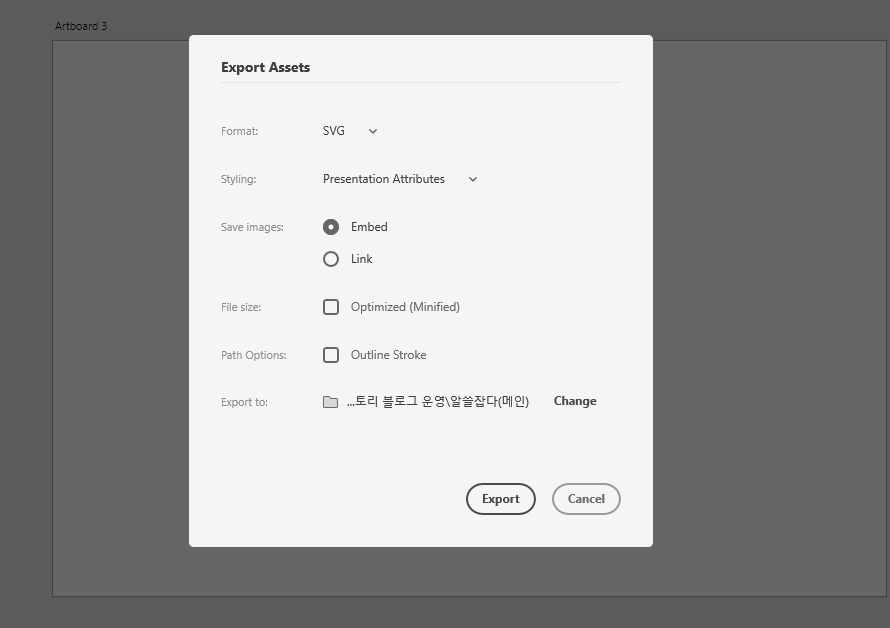Click the export destination folder icon
The height and width of the screenshot is (628, 890).
[330, 402]
